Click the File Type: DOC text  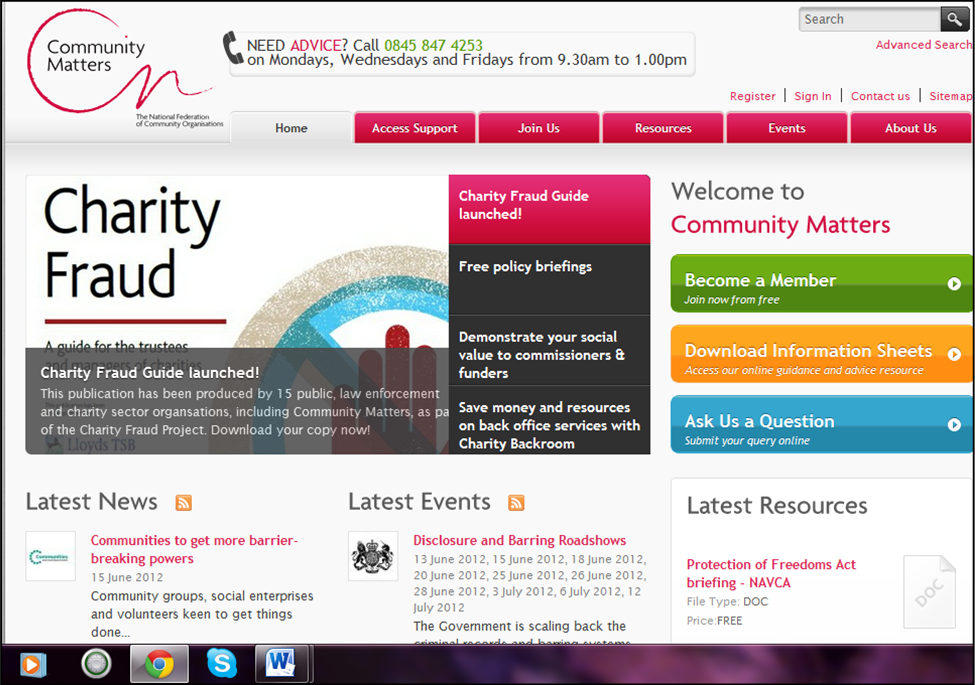tap(727, 602)
